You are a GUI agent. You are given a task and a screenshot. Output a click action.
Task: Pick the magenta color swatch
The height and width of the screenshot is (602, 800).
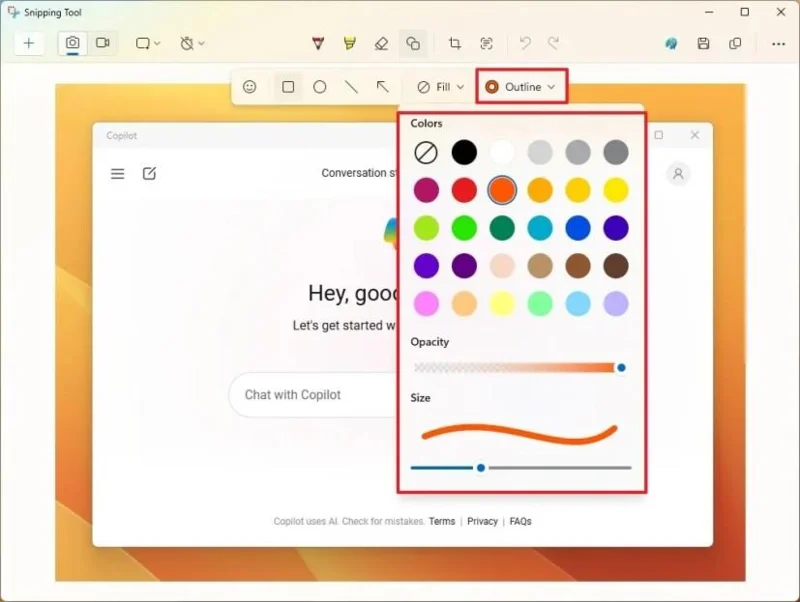pos(426,190)
